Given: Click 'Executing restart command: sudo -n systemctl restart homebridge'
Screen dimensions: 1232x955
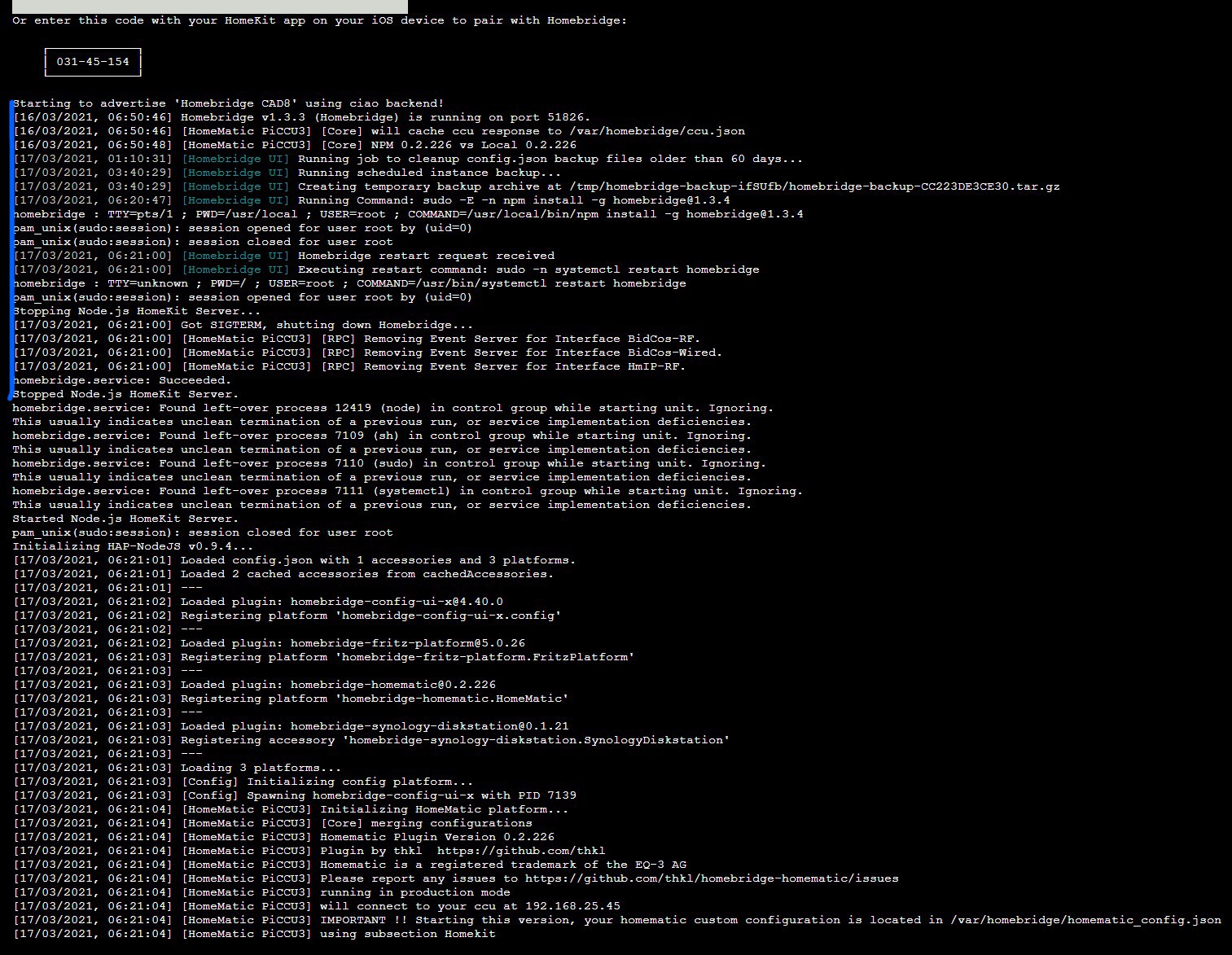Looking at the screenshot, I should 528,269.
